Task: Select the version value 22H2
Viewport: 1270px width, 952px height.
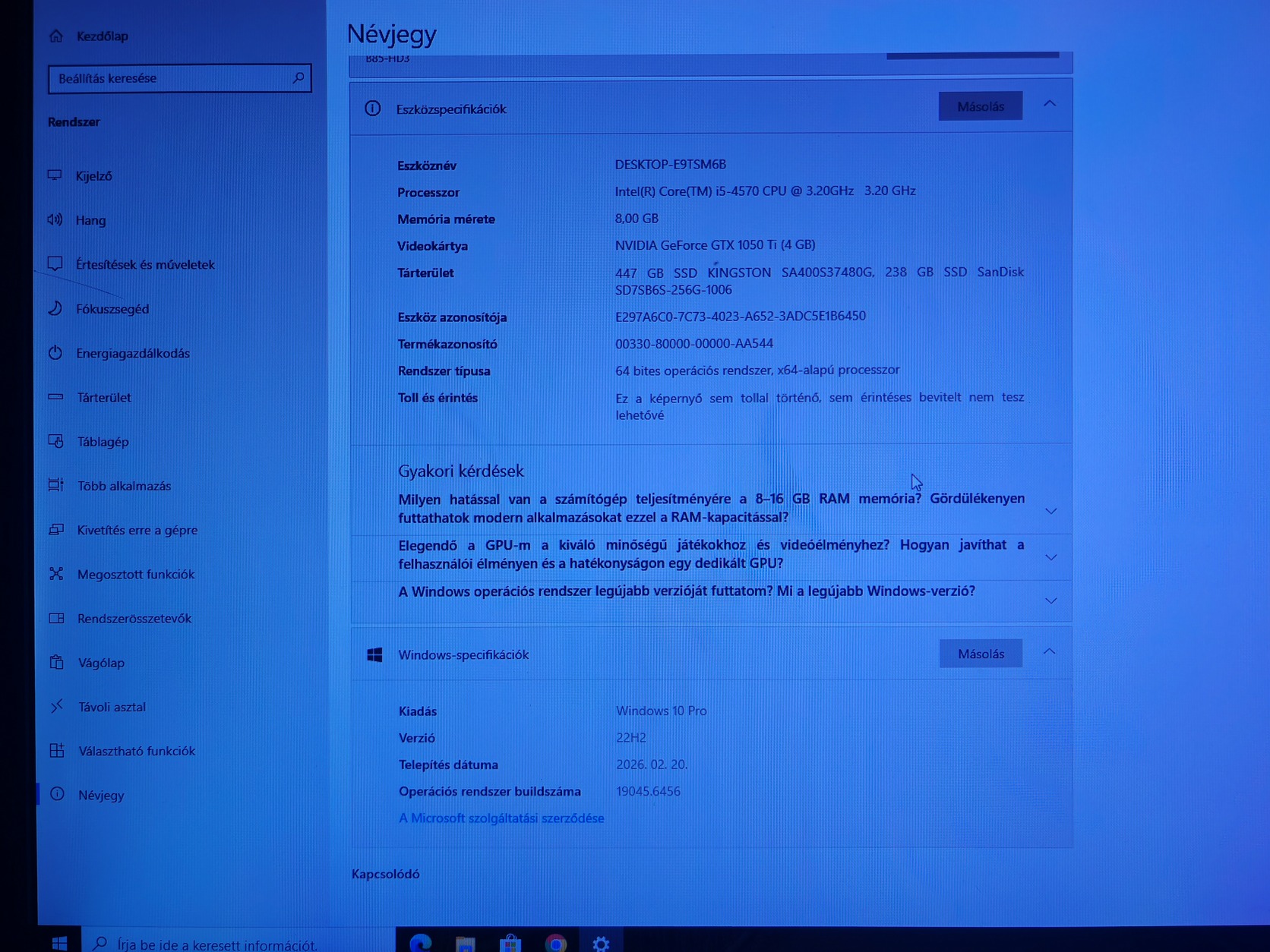Action: pos(631,738)
